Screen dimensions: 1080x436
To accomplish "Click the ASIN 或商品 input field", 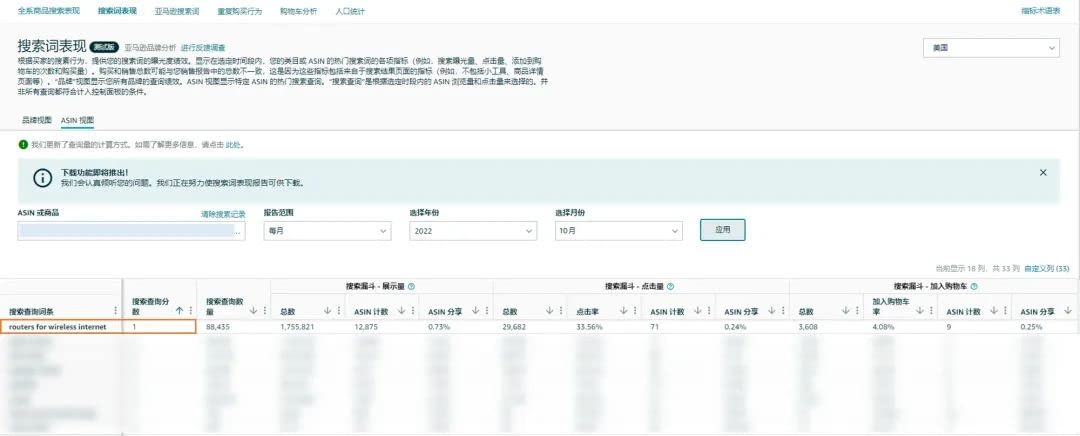I will (130, 231).
